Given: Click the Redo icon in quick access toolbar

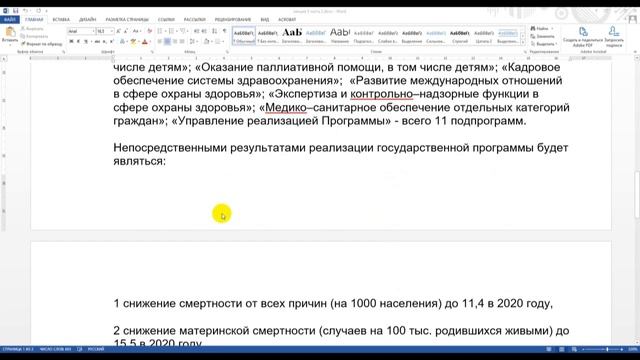Looking at the screenshot, I should point(39,11).
